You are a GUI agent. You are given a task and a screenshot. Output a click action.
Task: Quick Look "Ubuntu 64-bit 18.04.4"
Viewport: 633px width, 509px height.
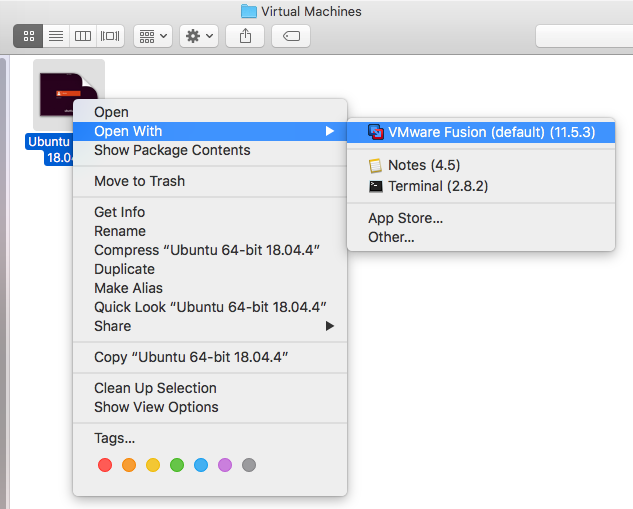coord(210,307)
